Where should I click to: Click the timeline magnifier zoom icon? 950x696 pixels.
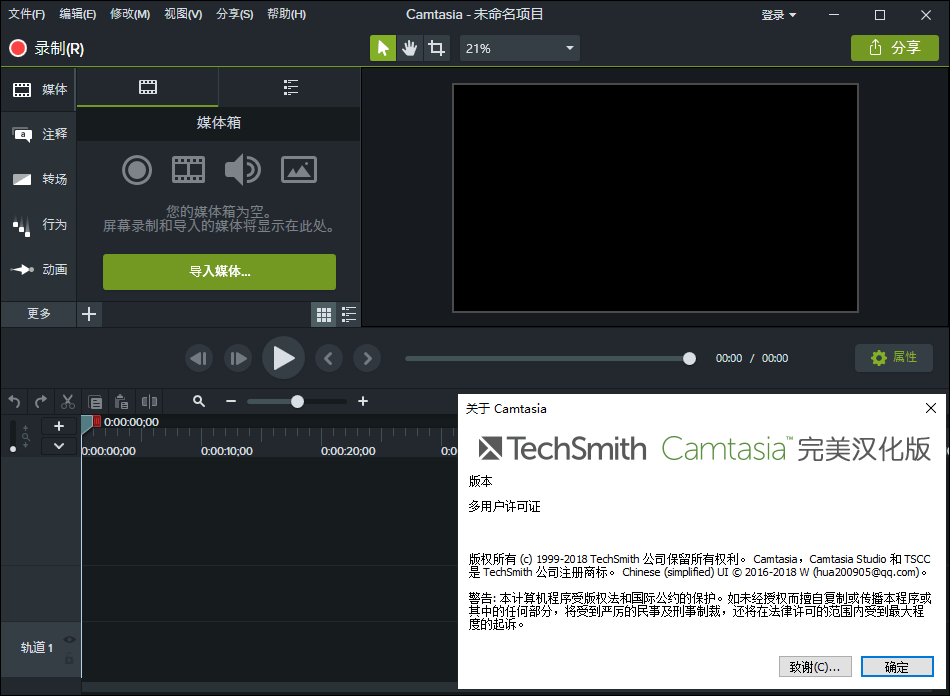click(199, 401)
